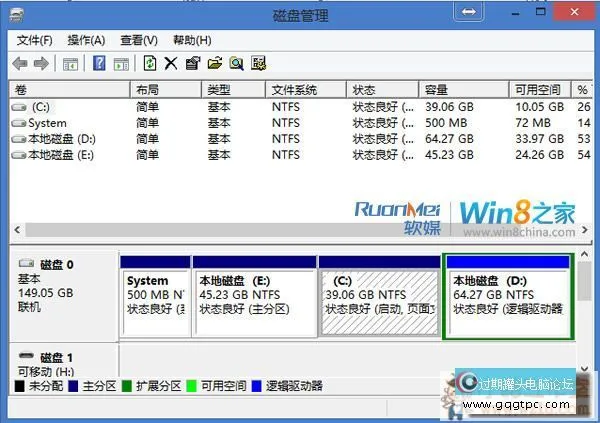Click the 39.06 GB capacity cell
The height and width of the screenshot is (423, 600).
tap(450, 107)
